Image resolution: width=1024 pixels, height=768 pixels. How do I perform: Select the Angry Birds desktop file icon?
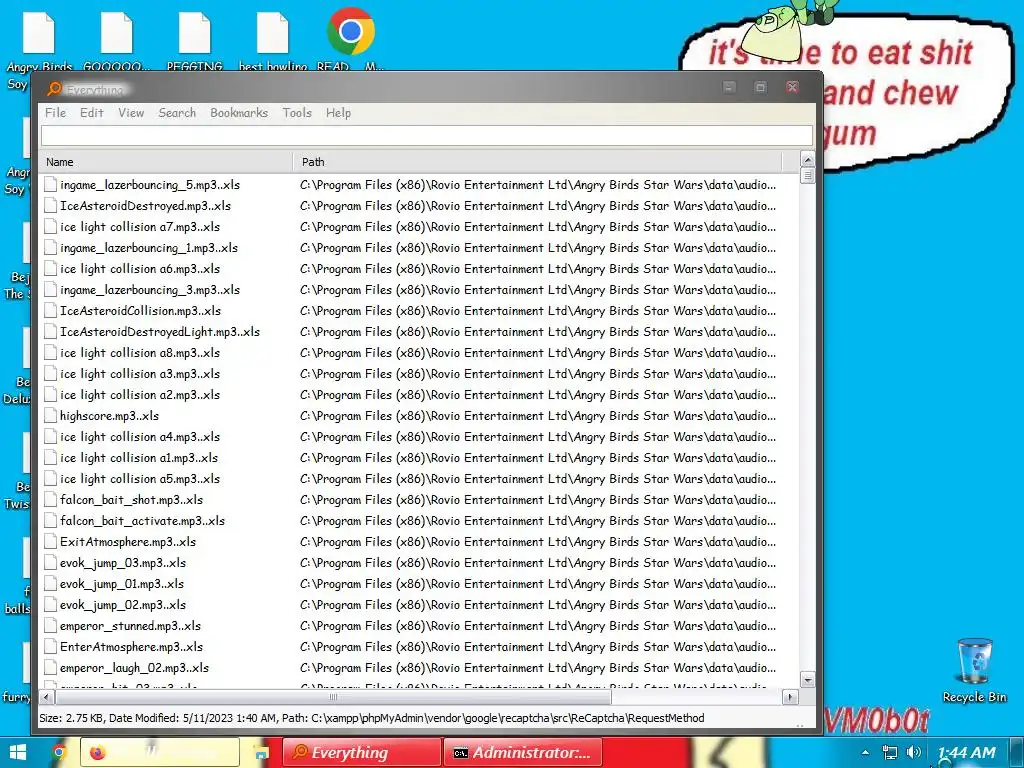pos(39,34)
